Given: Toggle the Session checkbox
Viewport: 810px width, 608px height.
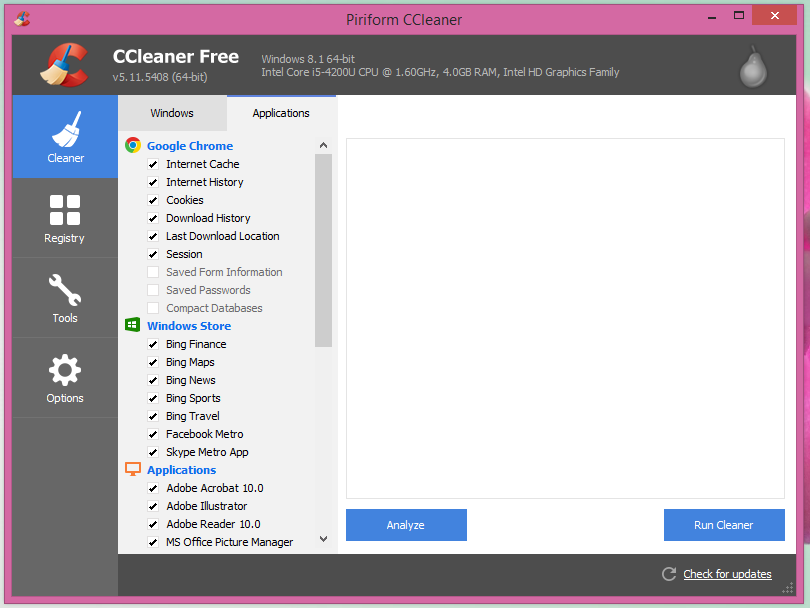Looking at the screenshot, I should (153, 255).
